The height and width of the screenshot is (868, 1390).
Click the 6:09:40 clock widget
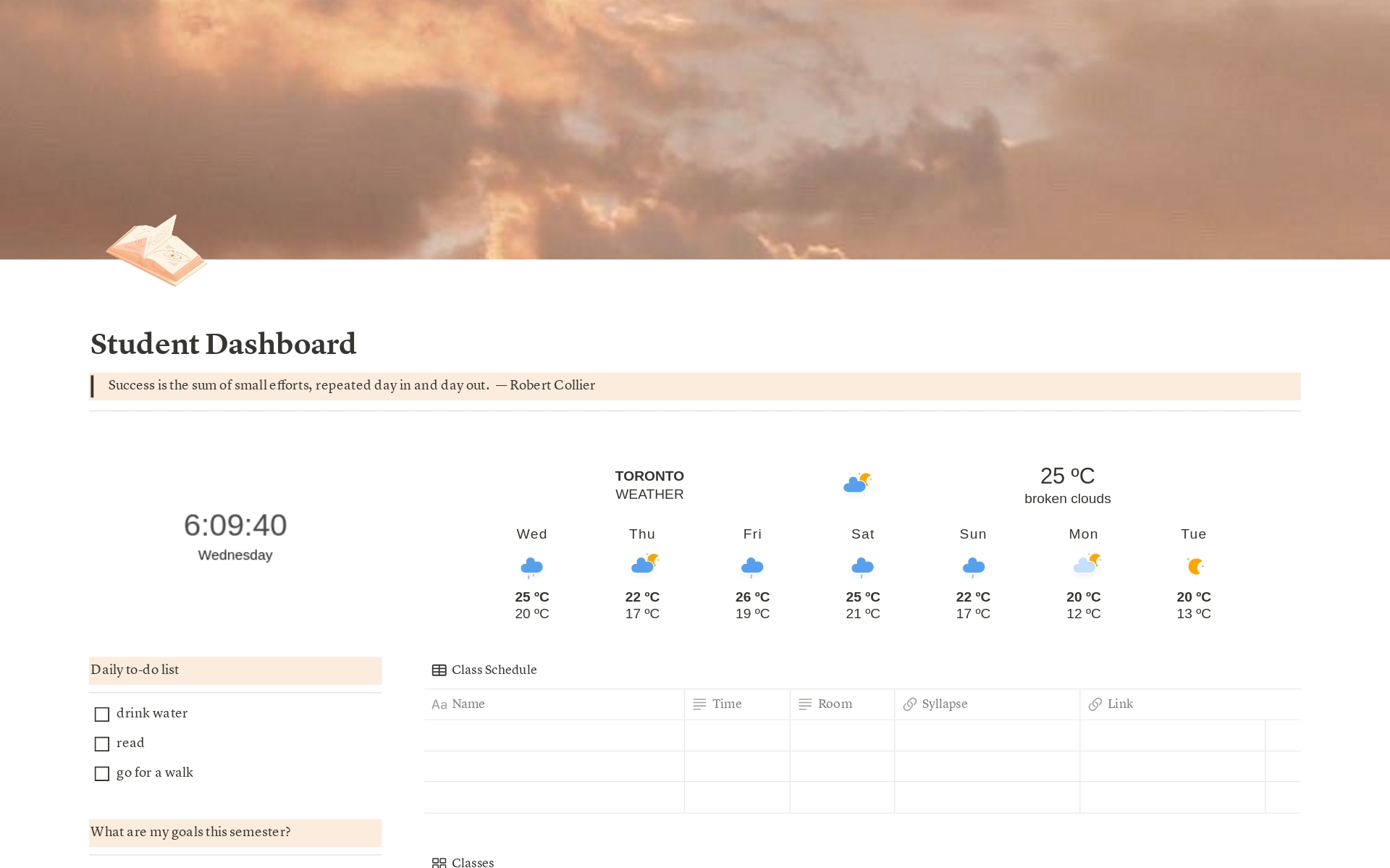click(235, 525)
